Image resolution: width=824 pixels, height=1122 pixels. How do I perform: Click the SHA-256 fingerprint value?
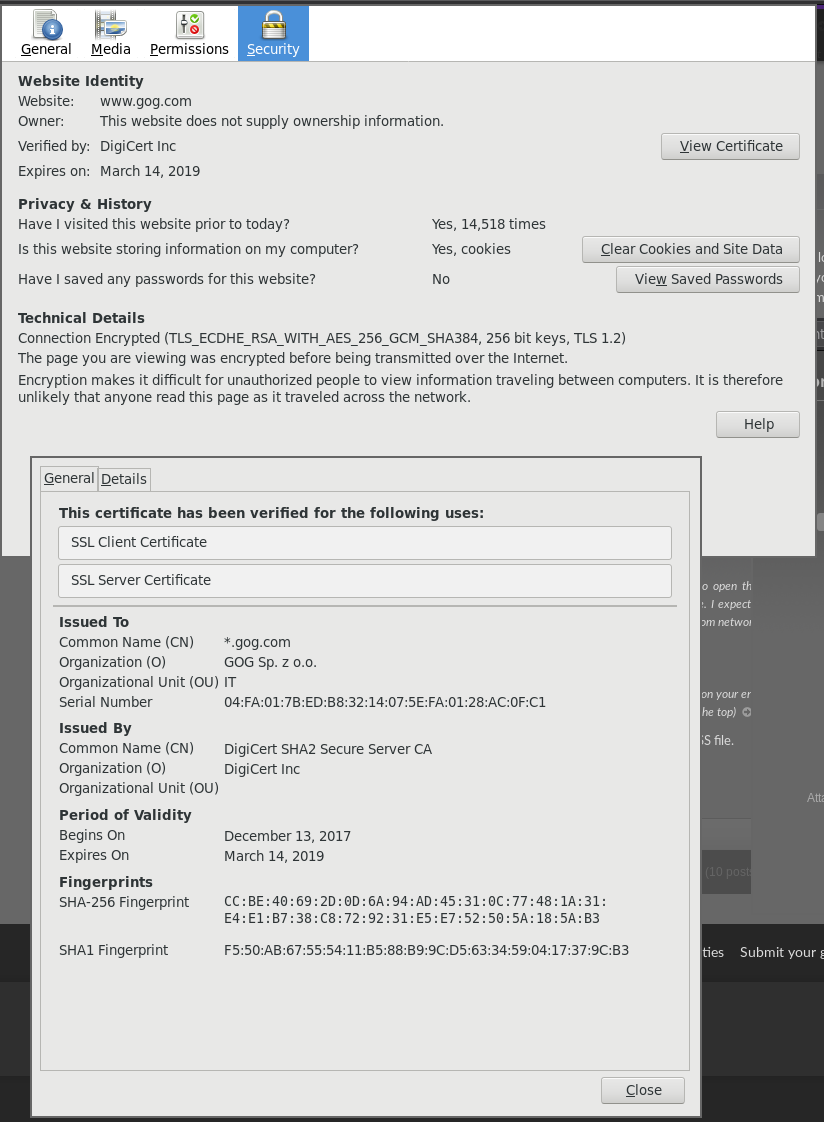coord(416,909)
